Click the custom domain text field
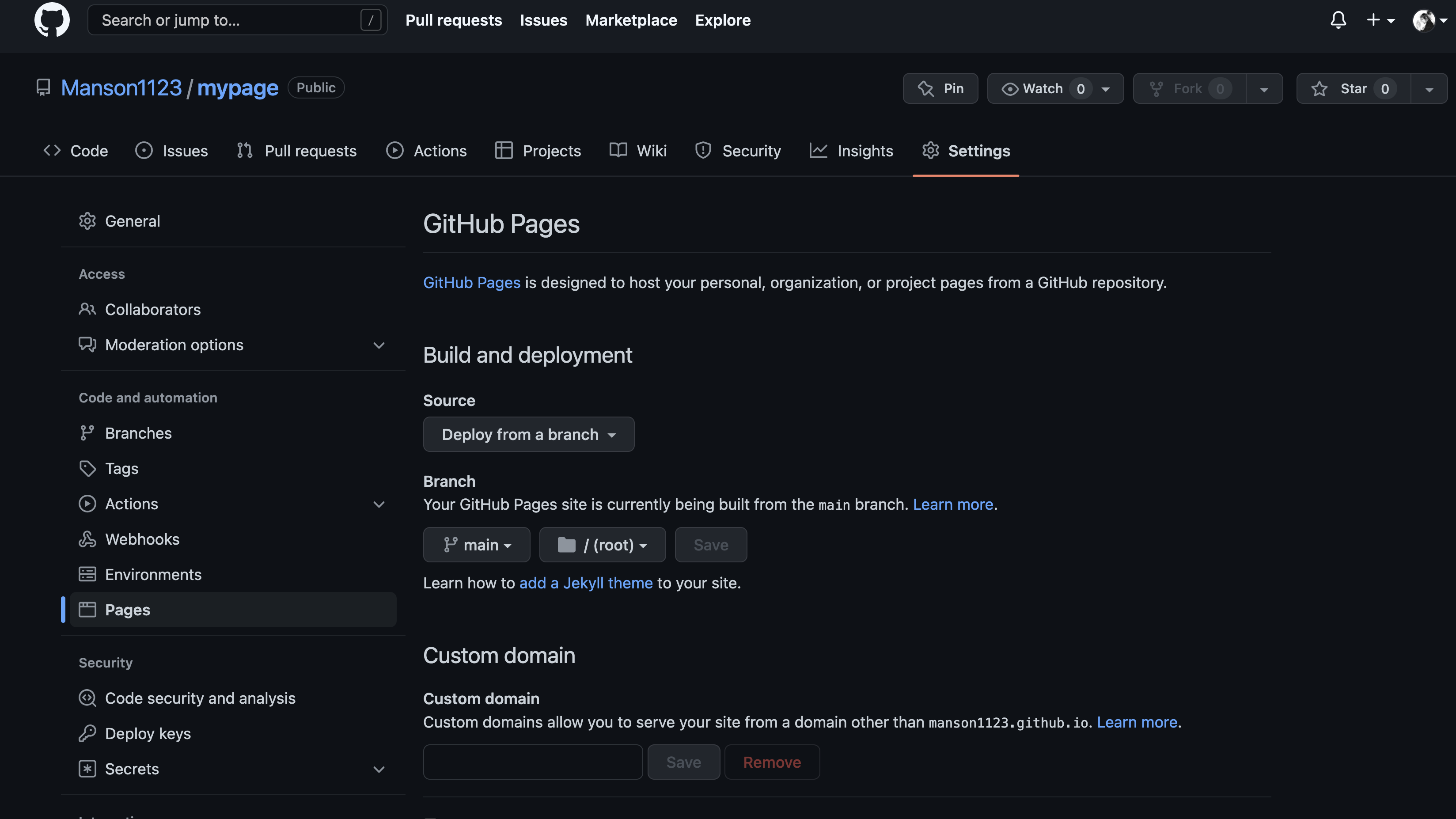 [x=532, y=762]
